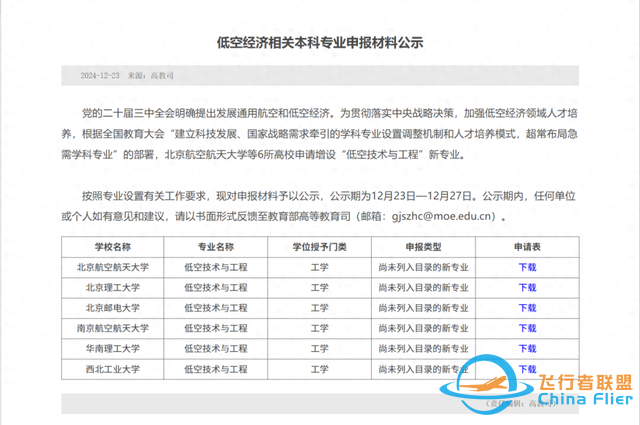This screenshot has height=425, width=640.
Task: Click 工学 in the 北京理工大学 row
Action: (320, 288)
